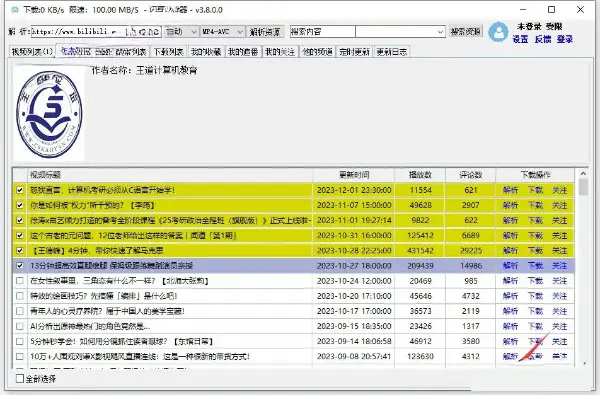Open the 我的关注 tab
The image size is (600, 395).
coord(280,52)
